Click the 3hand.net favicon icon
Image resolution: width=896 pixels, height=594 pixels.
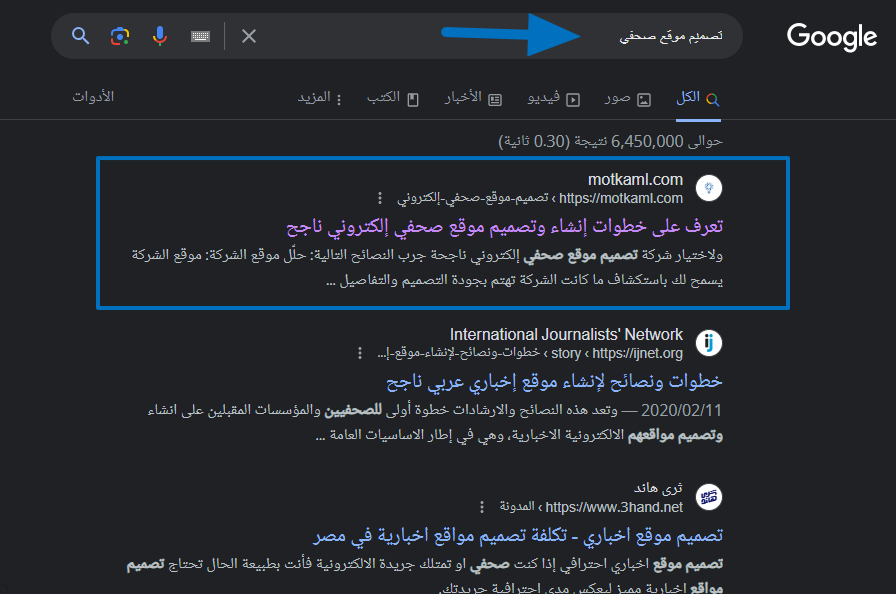click(x=709, y=497)
